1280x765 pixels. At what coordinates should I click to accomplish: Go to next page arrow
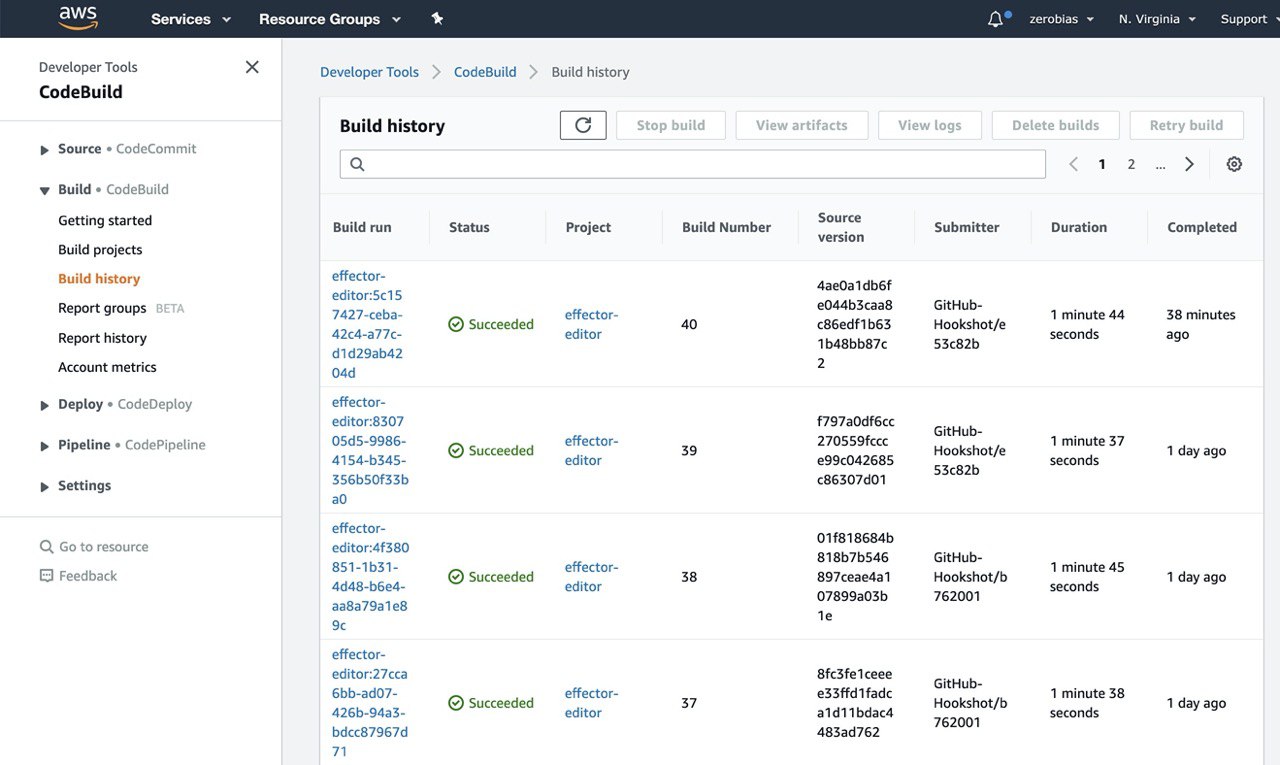(x=1189, y=164)
